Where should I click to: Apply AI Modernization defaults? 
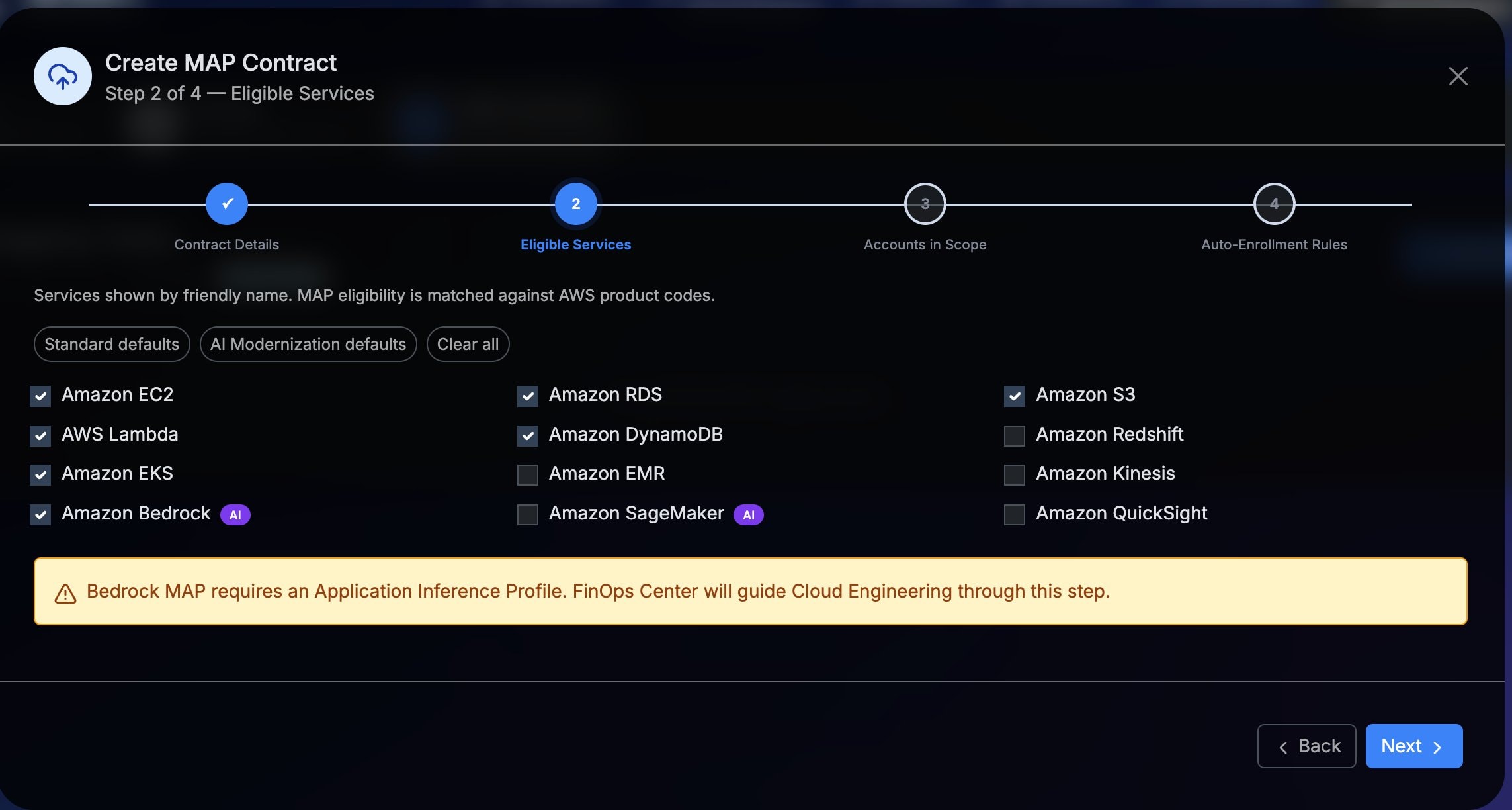308,344
